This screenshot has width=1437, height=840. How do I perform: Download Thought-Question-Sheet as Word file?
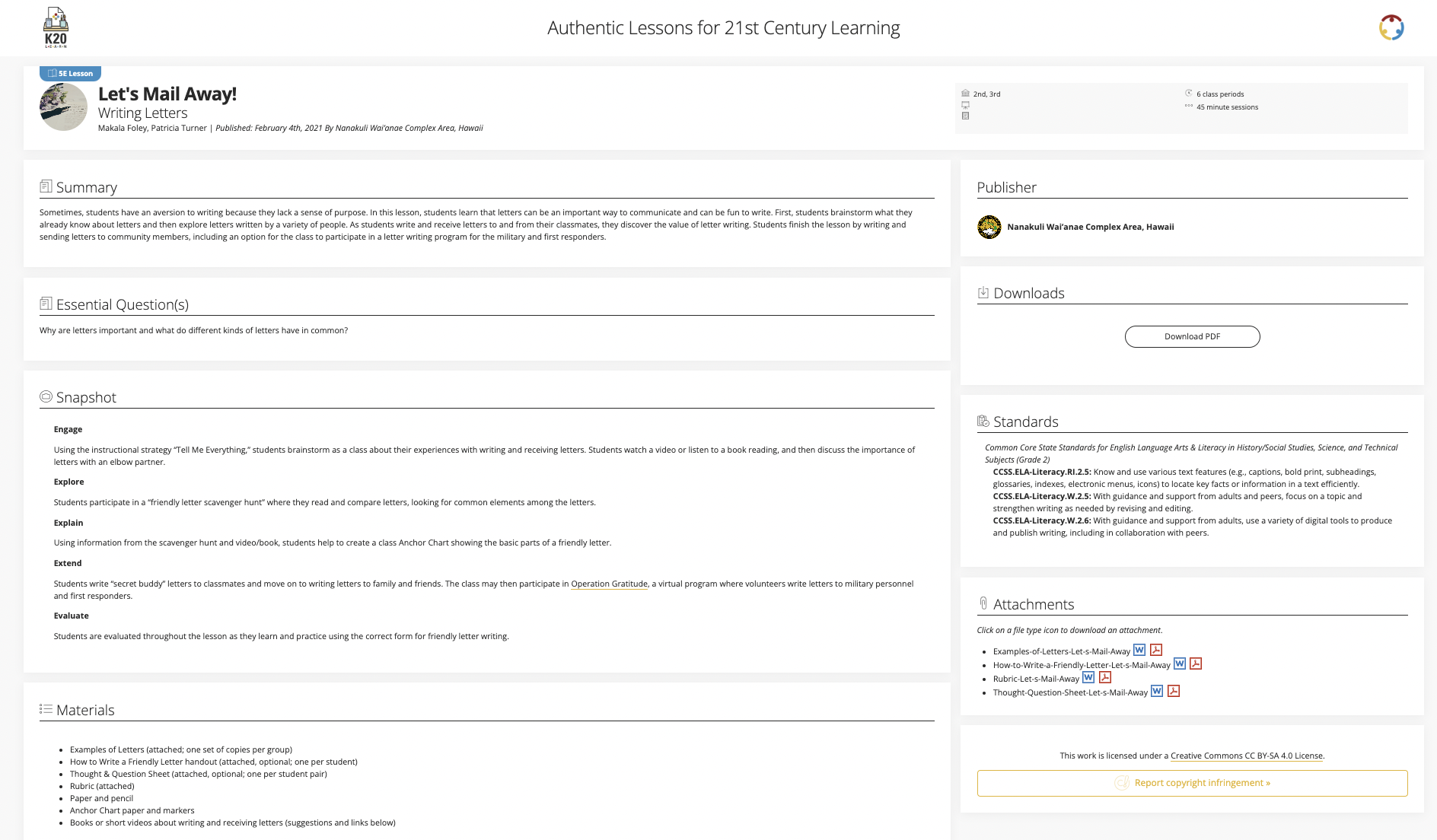[x=1157, y=691]
